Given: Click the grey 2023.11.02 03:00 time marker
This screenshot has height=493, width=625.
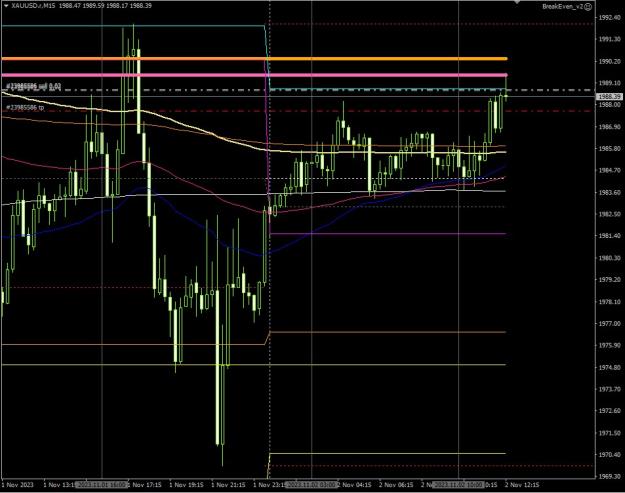Looking at the screenshot, I should pos(312,485).
